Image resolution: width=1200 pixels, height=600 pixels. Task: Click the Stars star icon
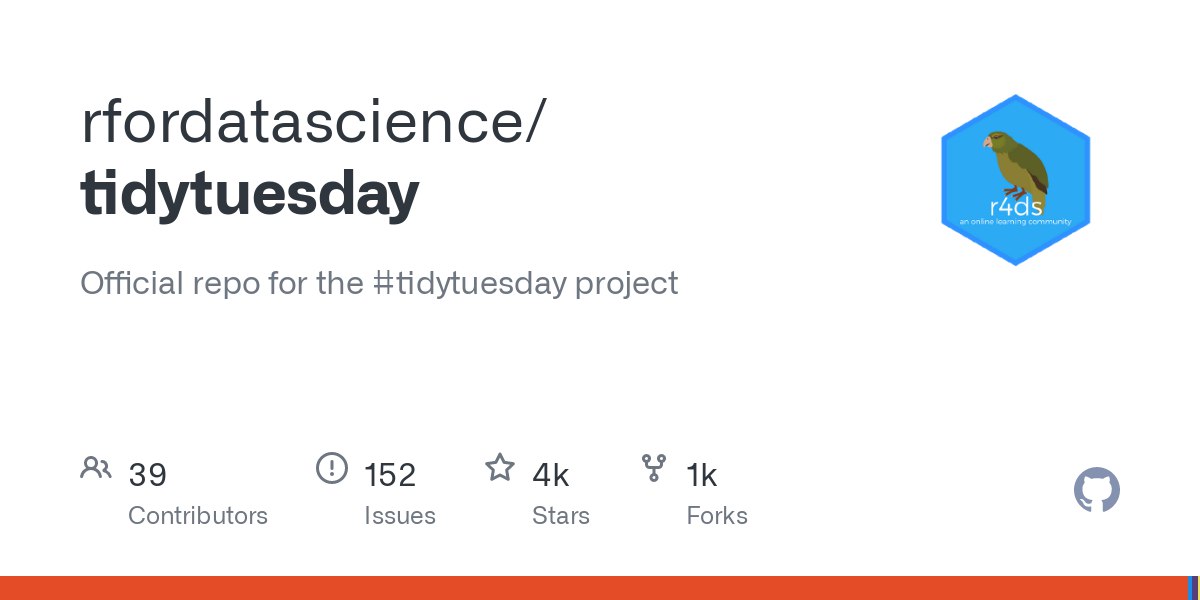500,467
